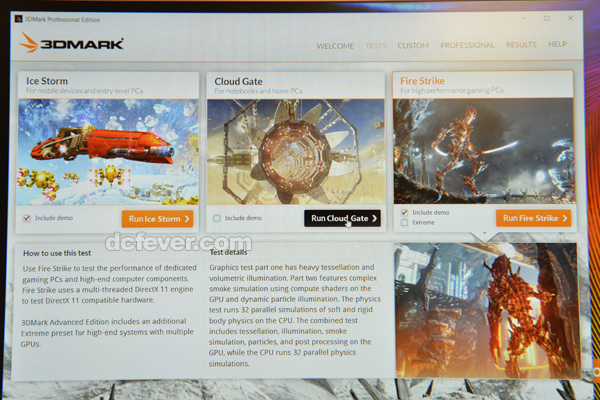
Task: Click the 'Test details' heading
Action: pyautogui.click(x=228, y=252)
